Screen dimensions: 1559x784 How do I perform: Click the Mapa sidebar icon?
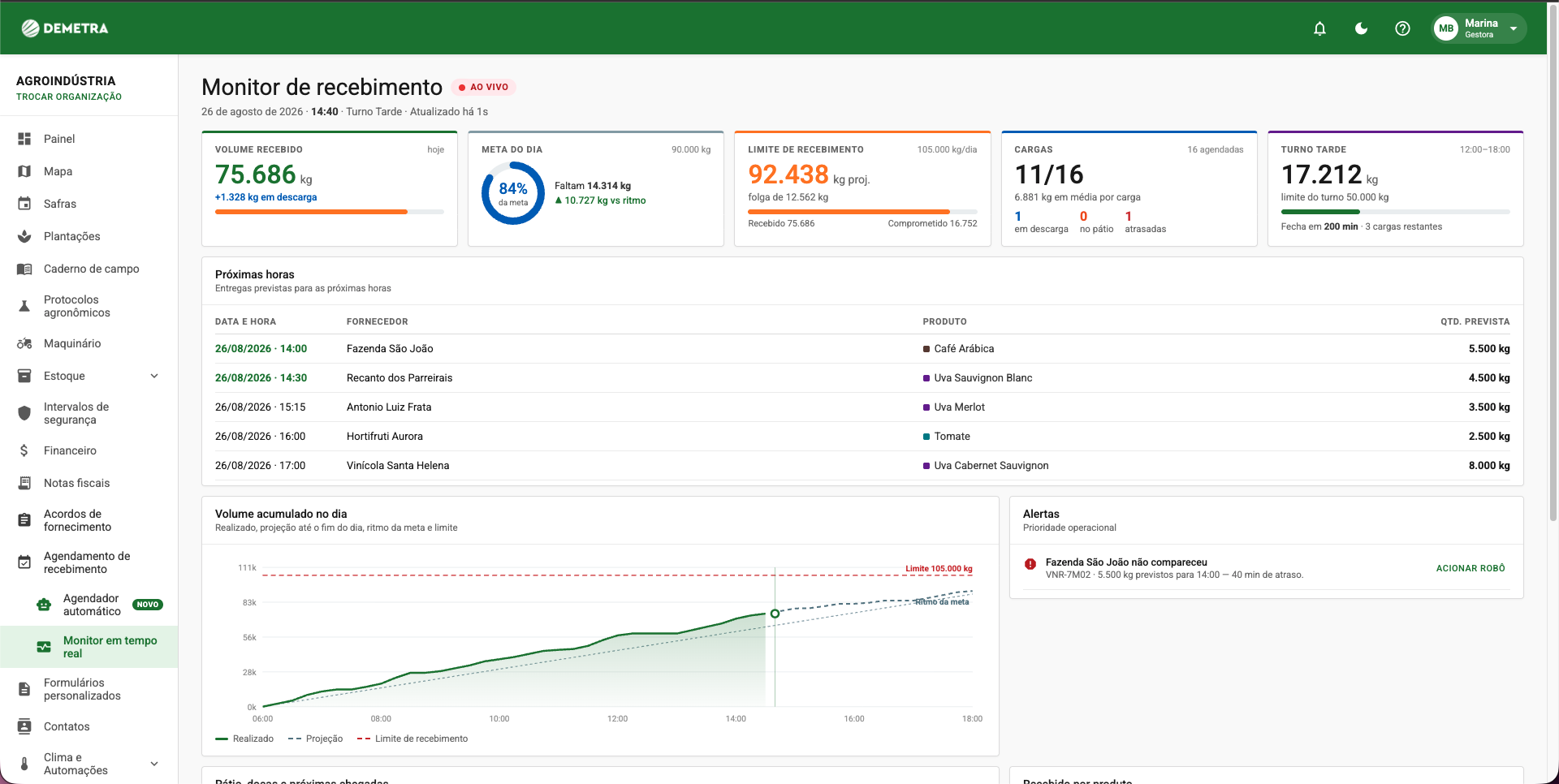click(24, 171)
